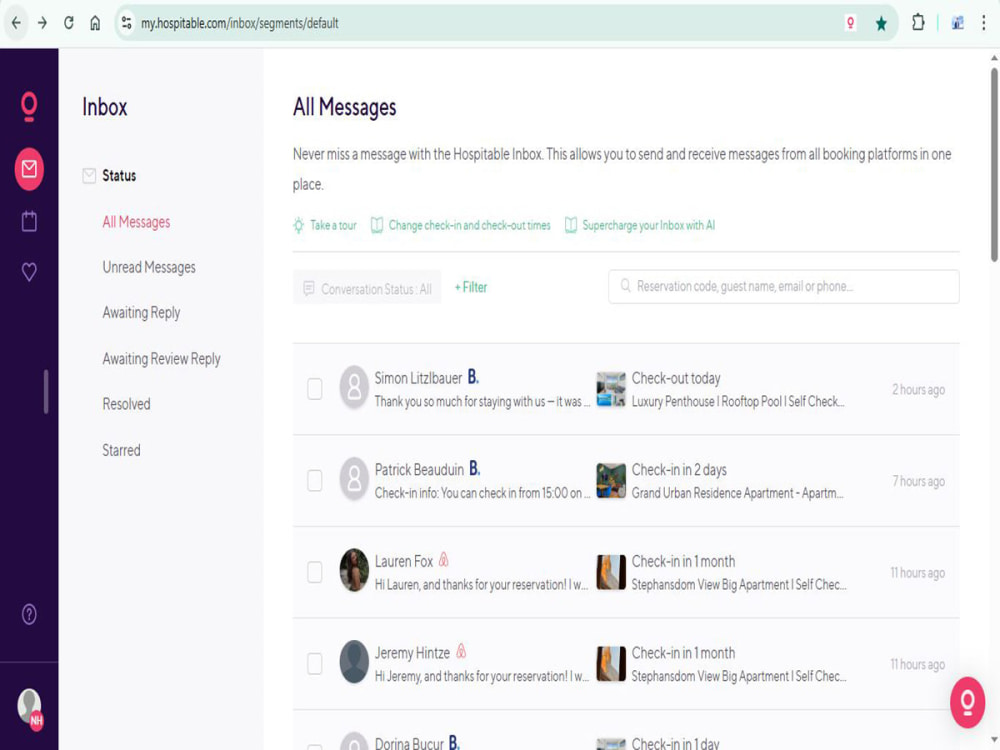Image resolution: width=1000 pixels, height=750 pixels.
Task: Click Jeremy Hintze's profile photo
Action: 354,662
